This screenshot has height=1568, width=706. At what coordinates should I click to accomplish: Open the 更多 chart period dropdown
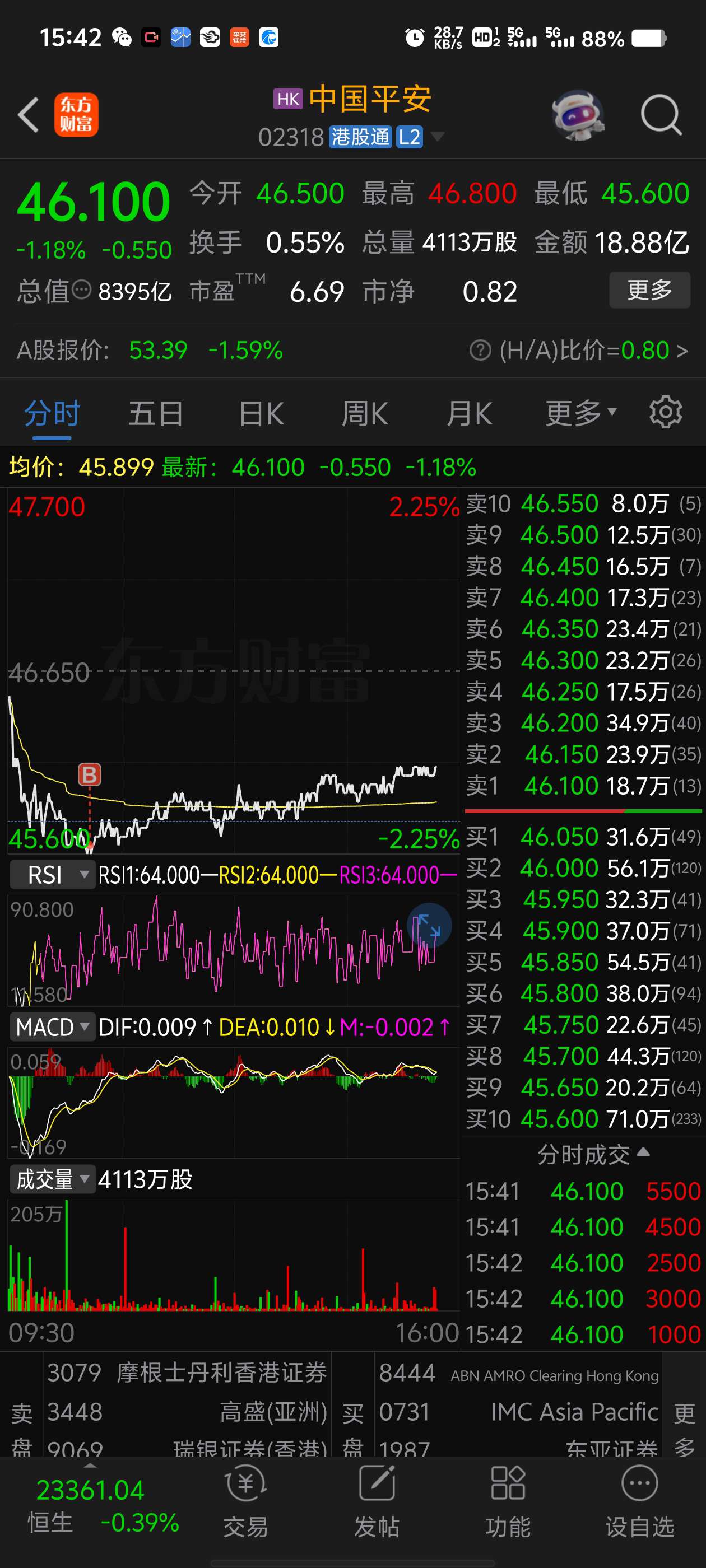(581, 413)
